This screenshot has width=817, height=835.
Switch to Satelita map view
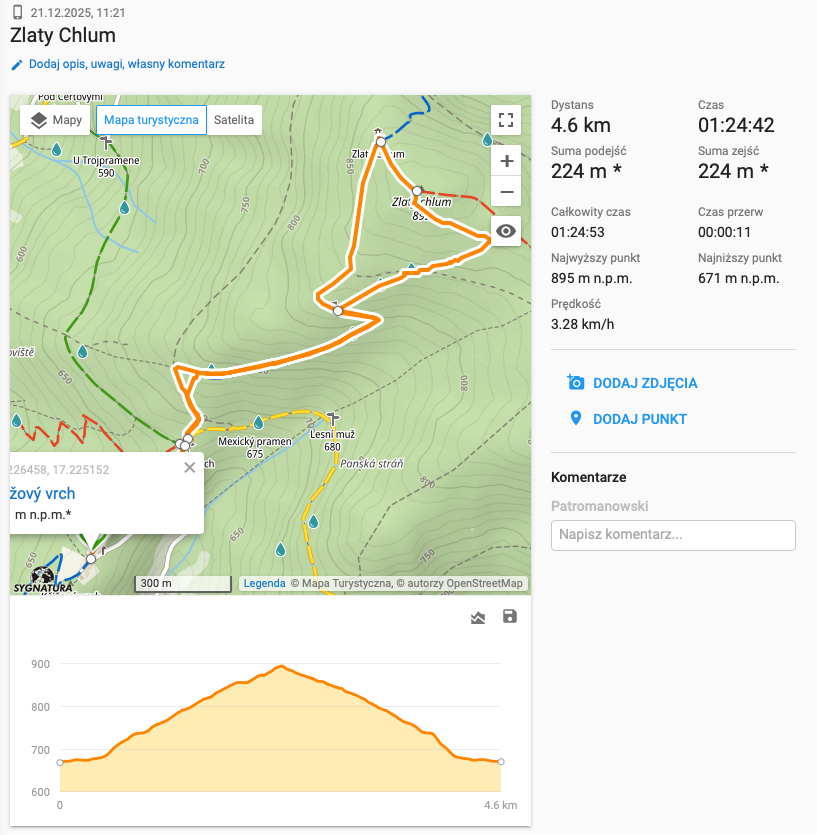(x=234, y=121)
